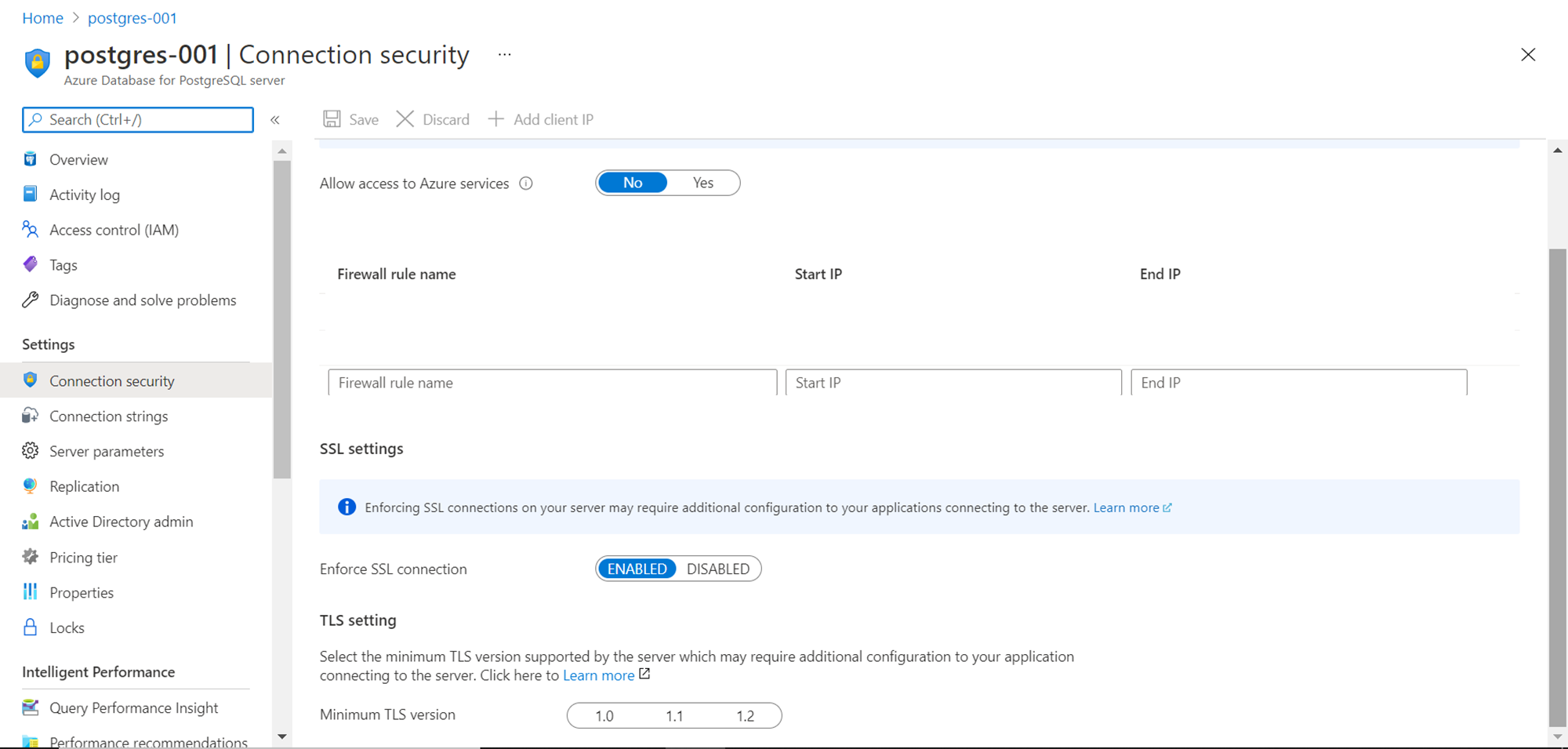Click Learn more link in SSL notice

pos(1126,507)
